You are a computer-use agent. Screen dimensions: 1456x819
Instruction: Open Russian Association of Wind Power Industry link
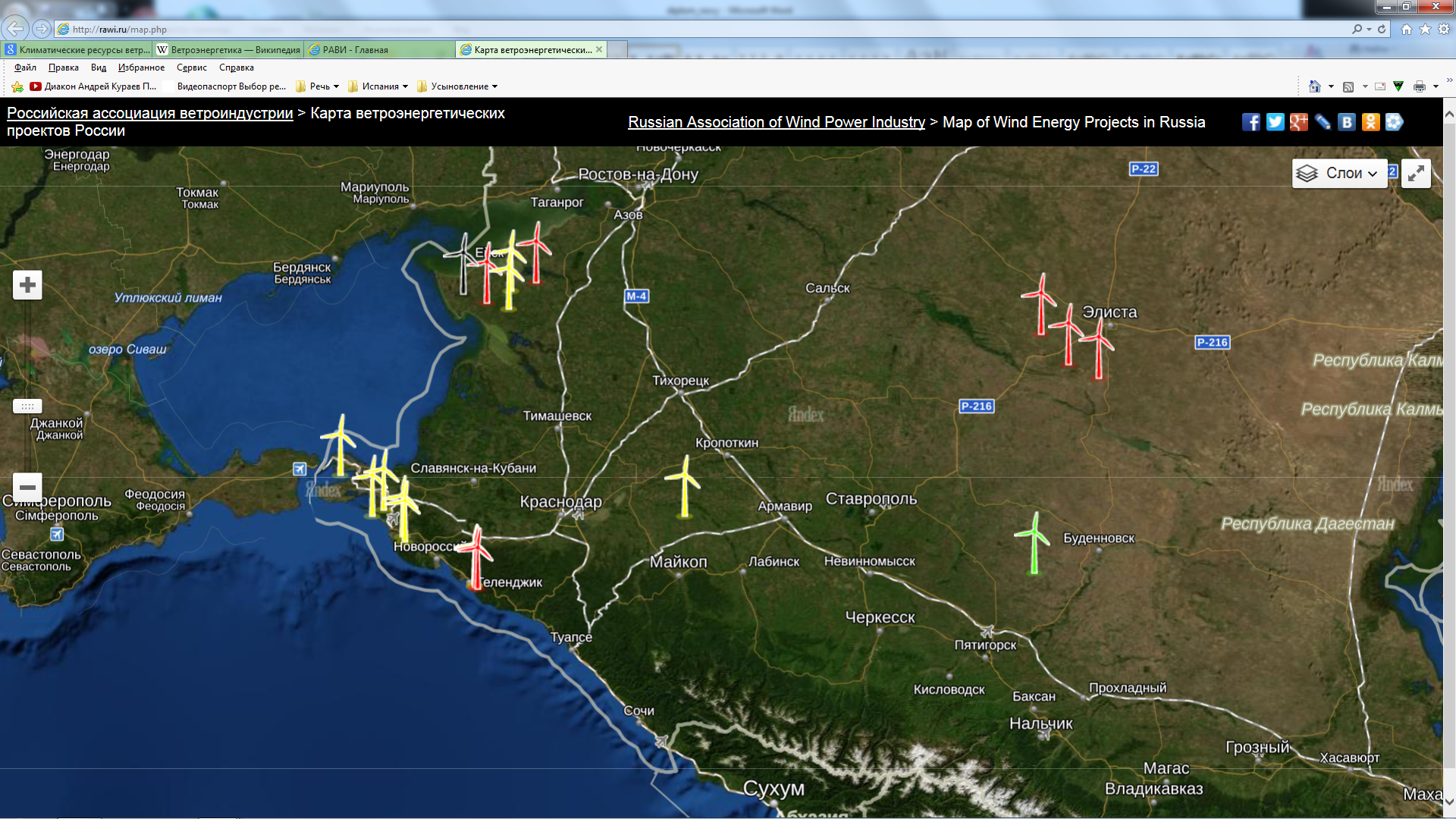point(776,122)
